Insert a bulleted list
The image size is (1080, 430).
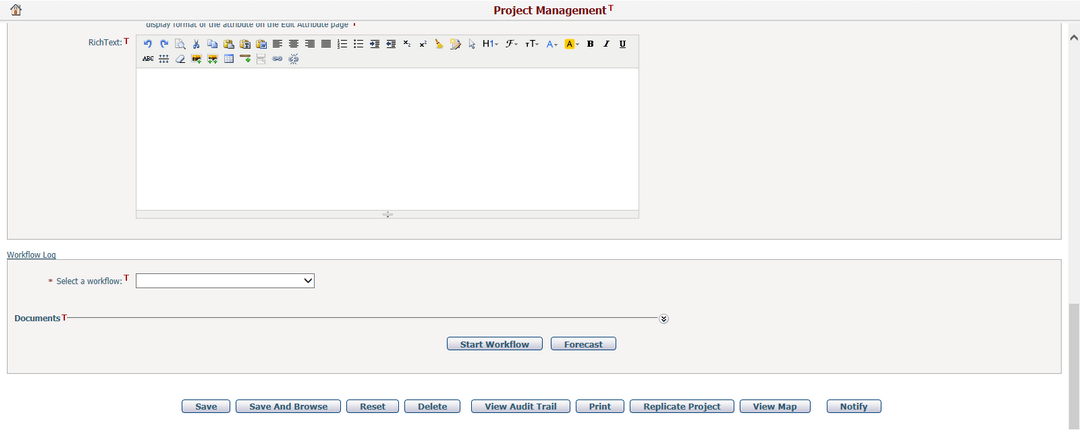pyautogui.click(x=358, y=43)
